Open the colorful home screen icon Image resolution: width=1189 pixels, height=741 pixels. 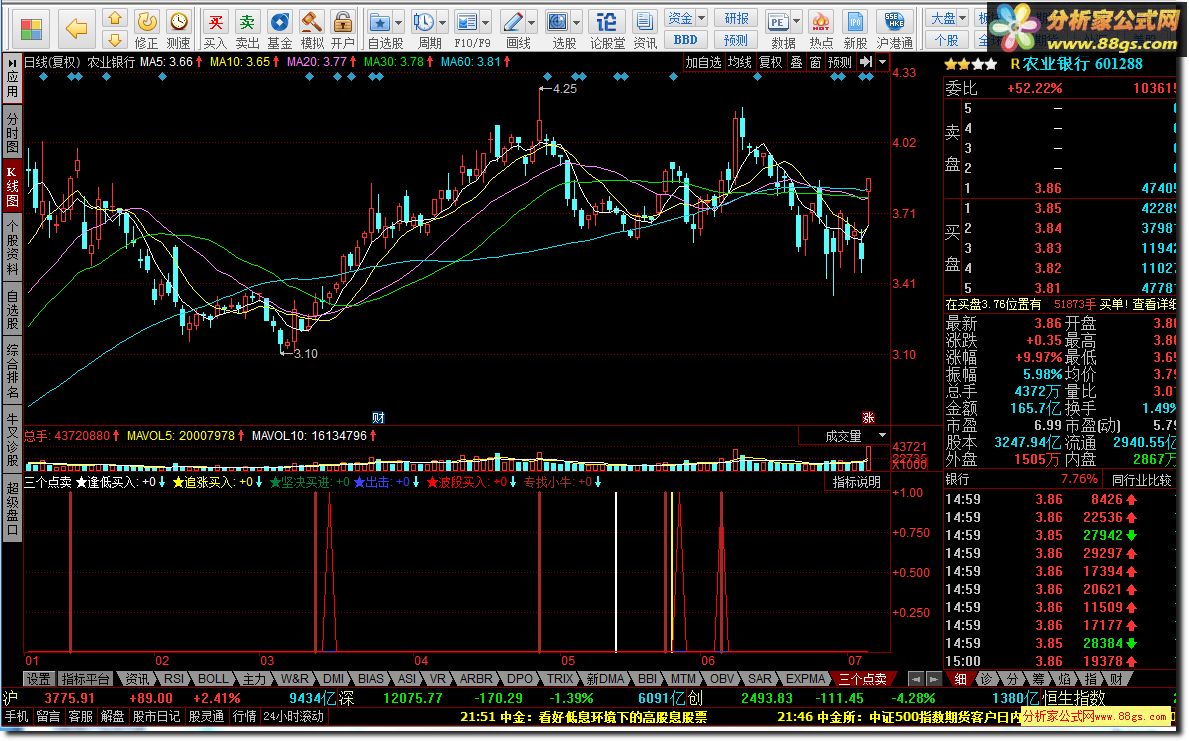[31, 29]
